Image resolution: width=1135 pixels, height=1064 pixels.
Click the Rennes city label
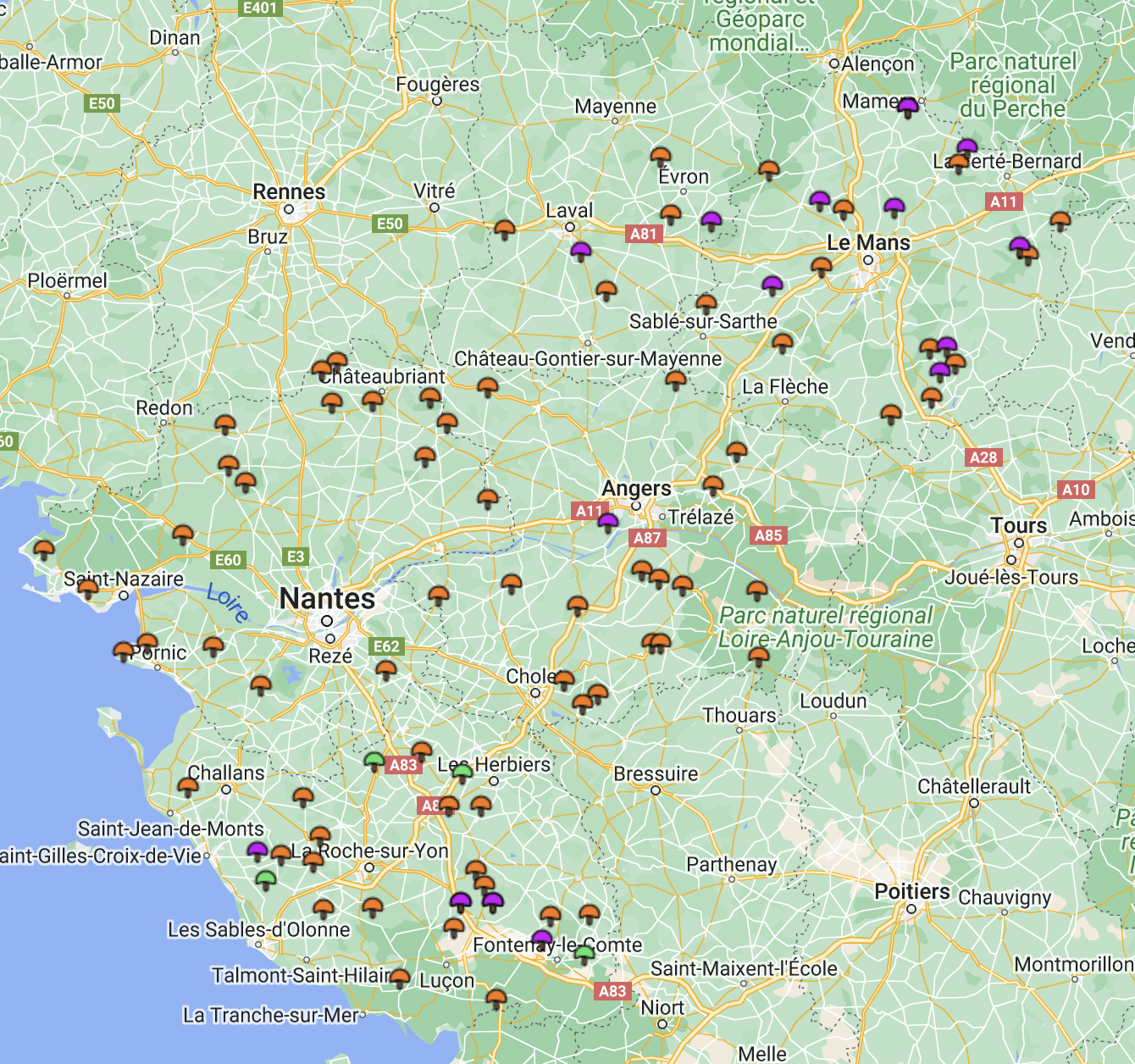tap(289, 192)
